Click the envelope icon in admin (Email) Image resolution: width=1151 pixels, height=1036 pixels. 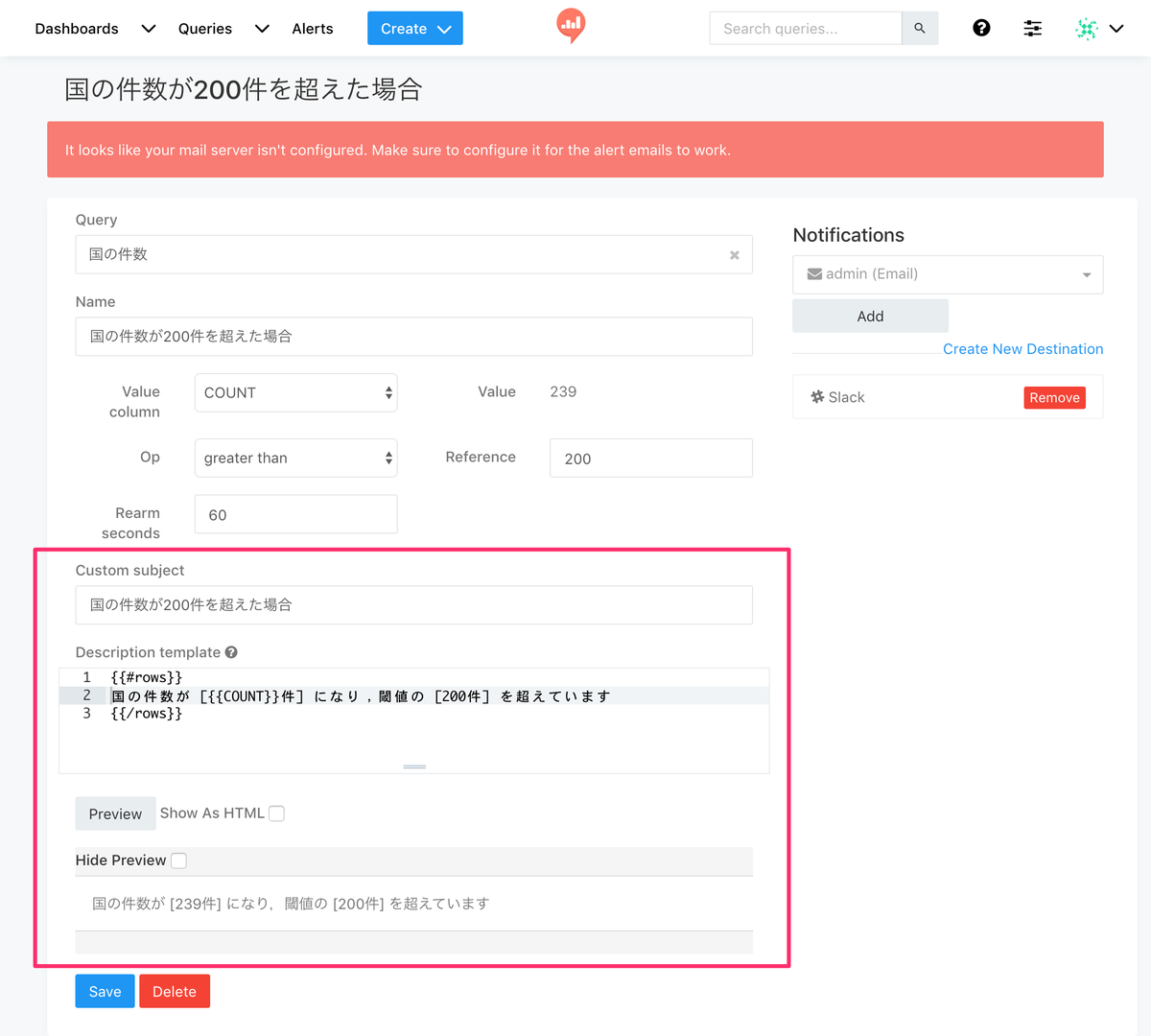pyautogui.click(x=814, y=274)
